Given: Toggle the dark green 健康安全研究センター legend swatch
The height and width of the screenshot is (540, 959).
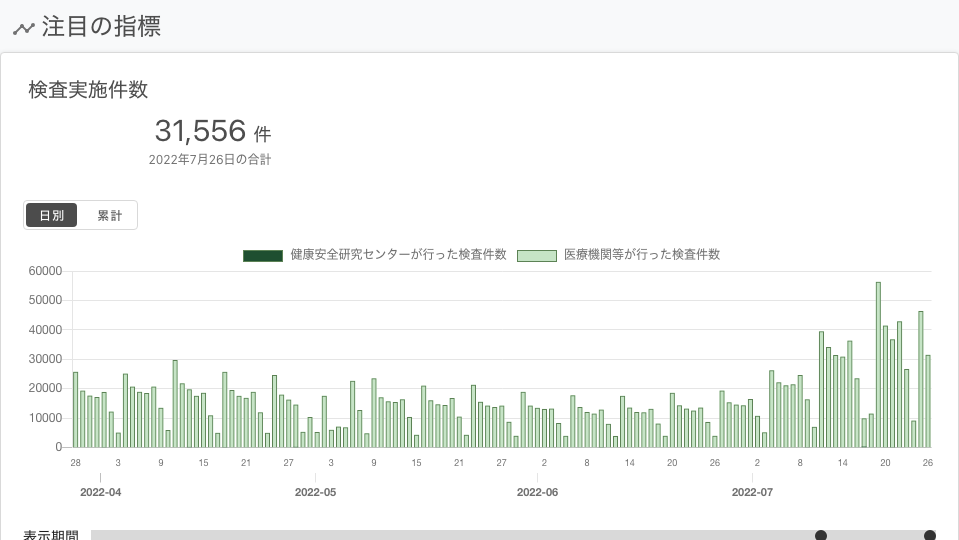Looking at the screenshot, I should point(263,256).
